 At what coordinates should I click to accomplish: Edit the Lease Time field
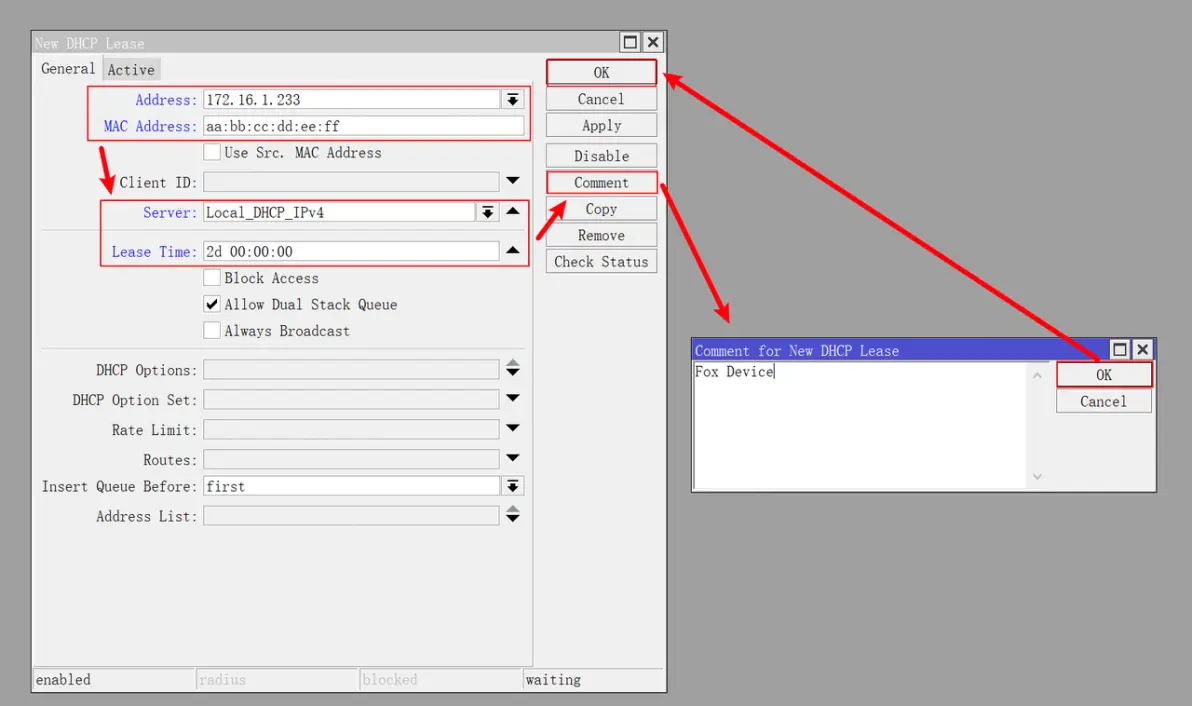click(351, 252)
